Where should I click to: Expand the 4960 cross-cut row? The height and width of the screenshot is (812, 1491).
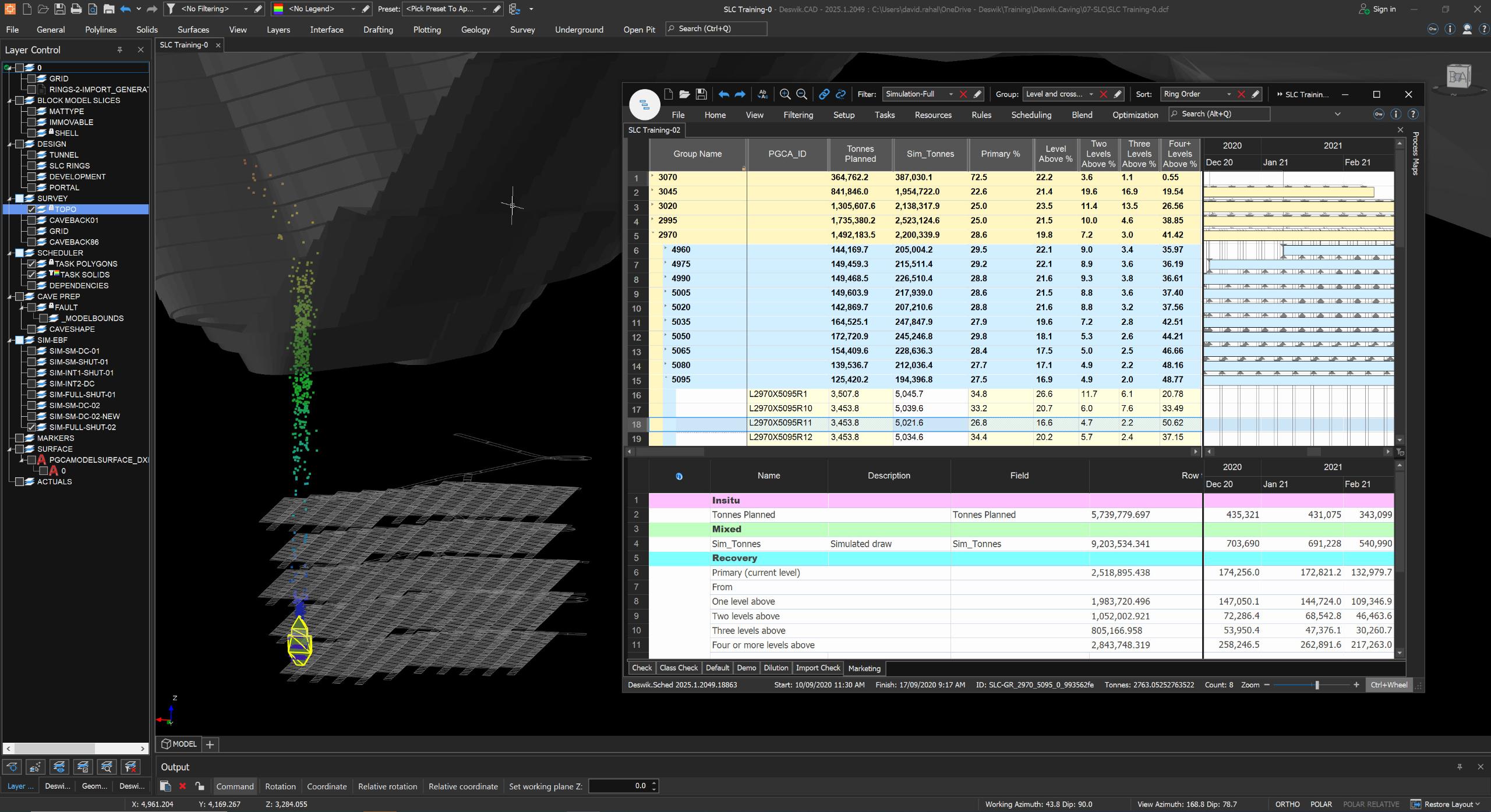(665, 249)
